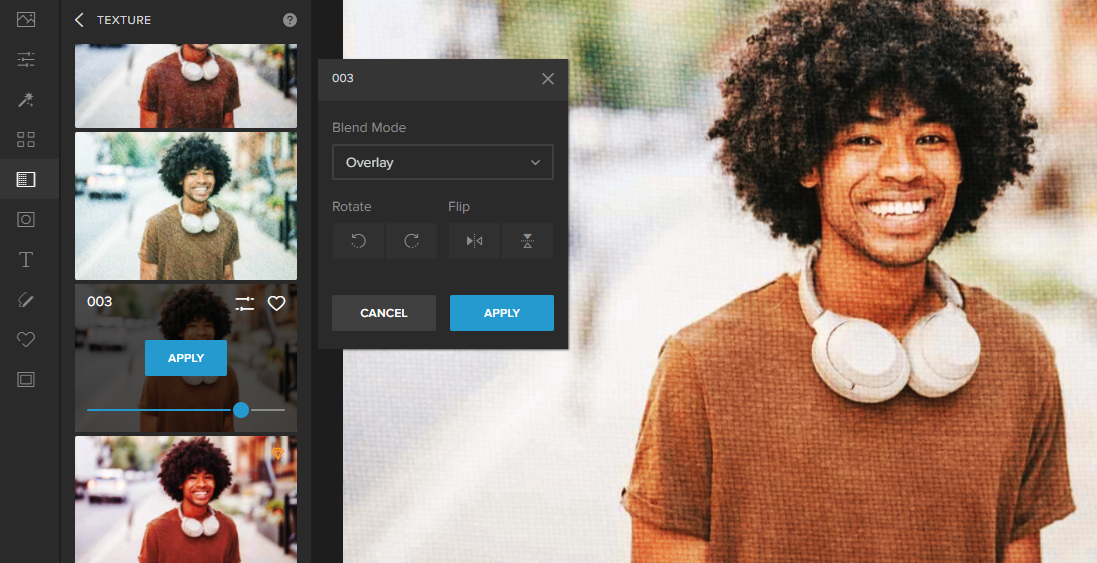Select the top red-shirt texture thumbnail
The width and height of the screenshot is (1097, 563).
186,85
